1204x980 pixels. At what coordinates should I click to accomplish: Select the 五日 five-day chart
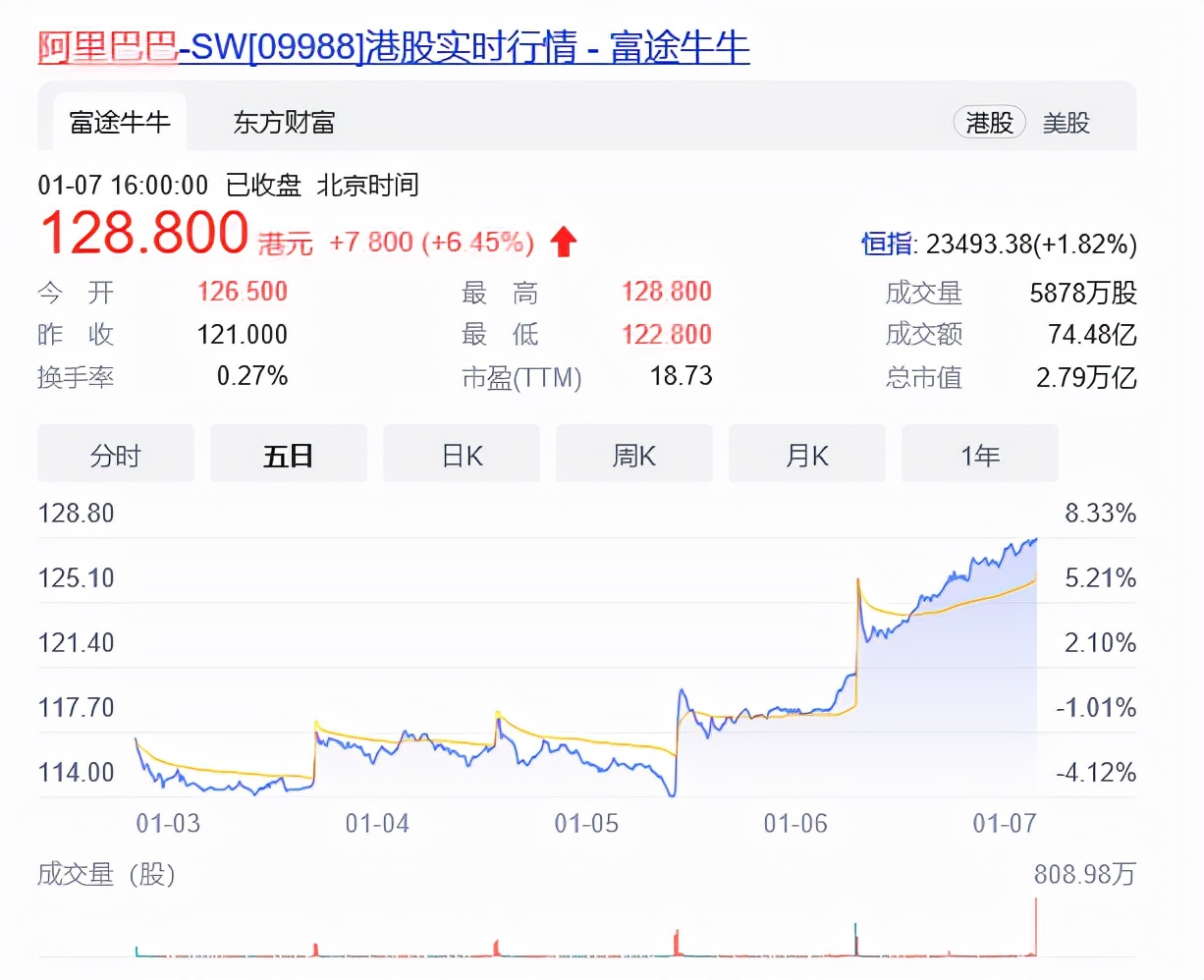(x=289, y=455)
